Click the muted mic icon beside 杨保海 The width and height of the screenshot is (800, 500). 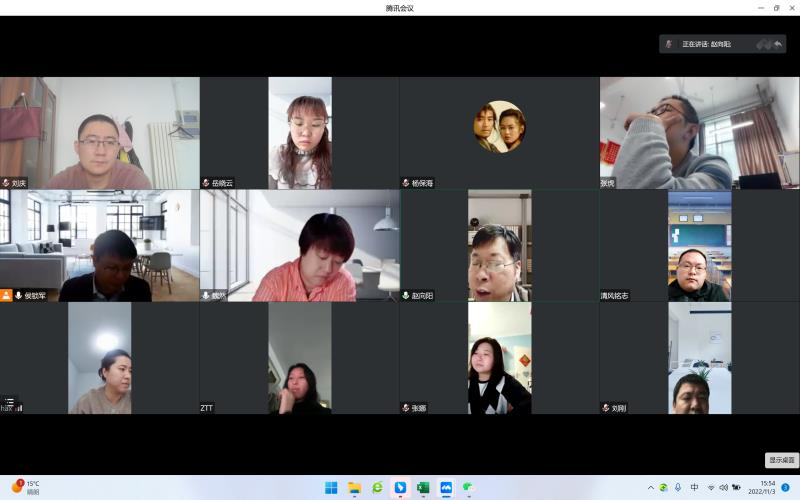[x=406, y=183]
